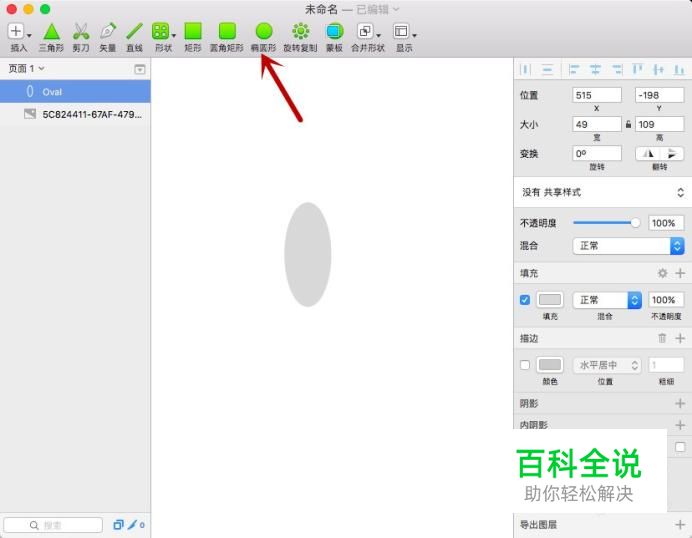Click the height field 109
This screenshot has height=538, width=692.
point(659,124)
